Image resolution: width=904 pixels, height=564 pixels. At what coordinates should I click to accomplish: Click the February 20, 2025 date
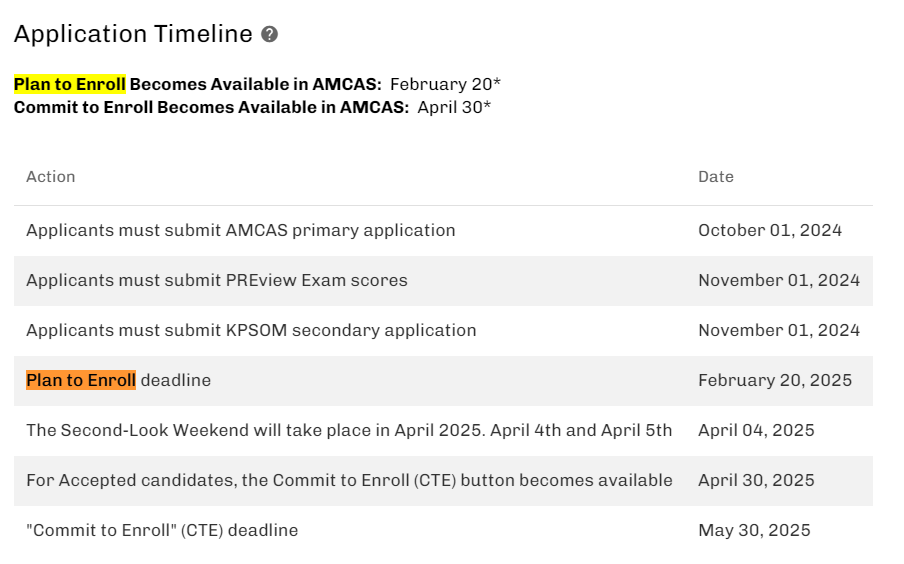pos(775,380)
